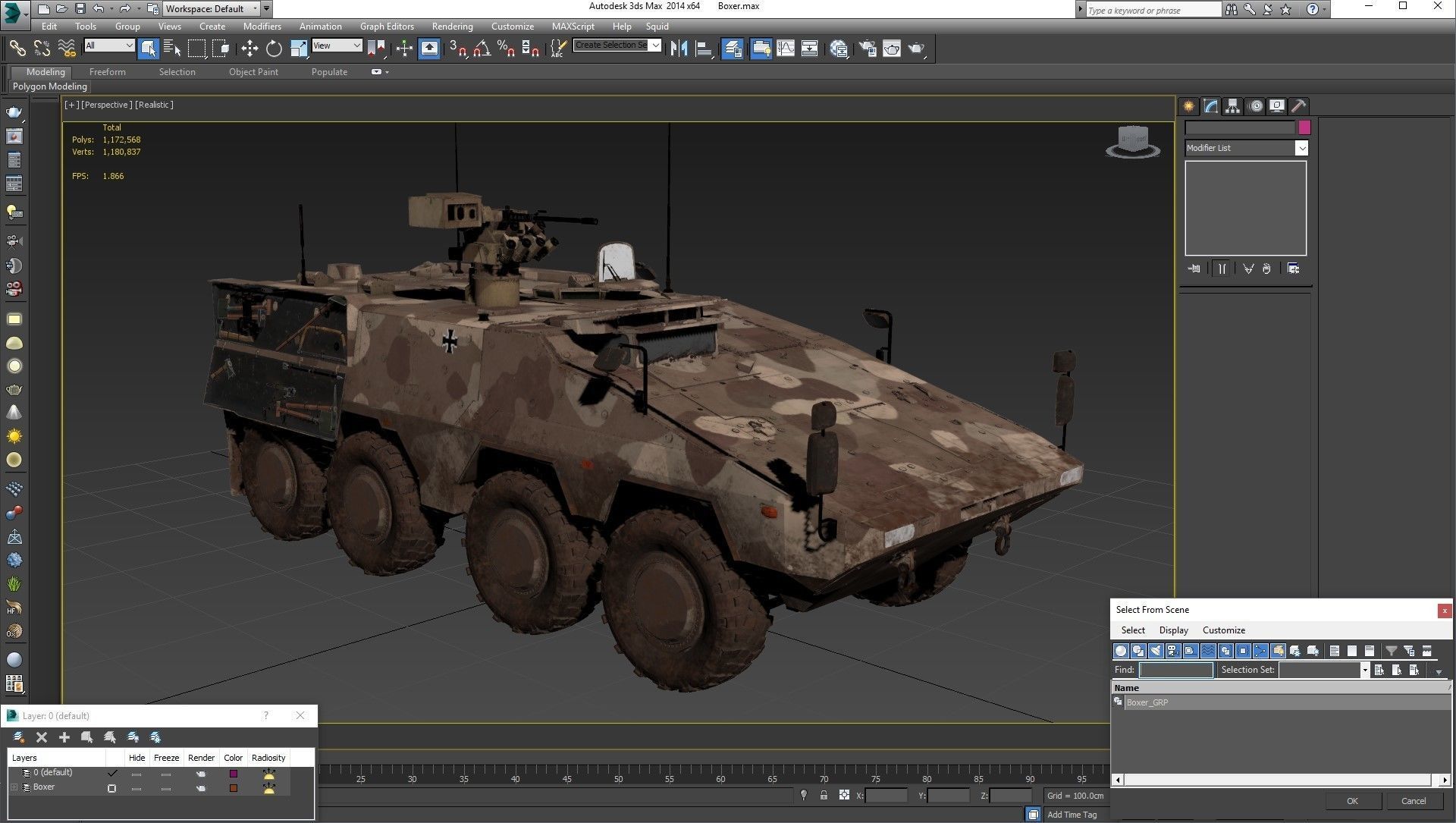This screenshot has height=823, width=1456.
Task: Switch to the Object Paint ribbon tab
Action: (253, 72)
